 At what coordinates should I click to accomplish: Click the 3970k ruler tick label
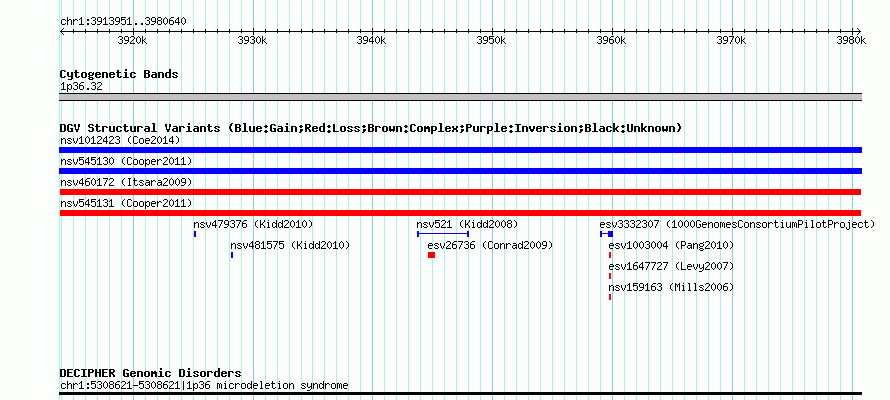click(x=731, y=41)
